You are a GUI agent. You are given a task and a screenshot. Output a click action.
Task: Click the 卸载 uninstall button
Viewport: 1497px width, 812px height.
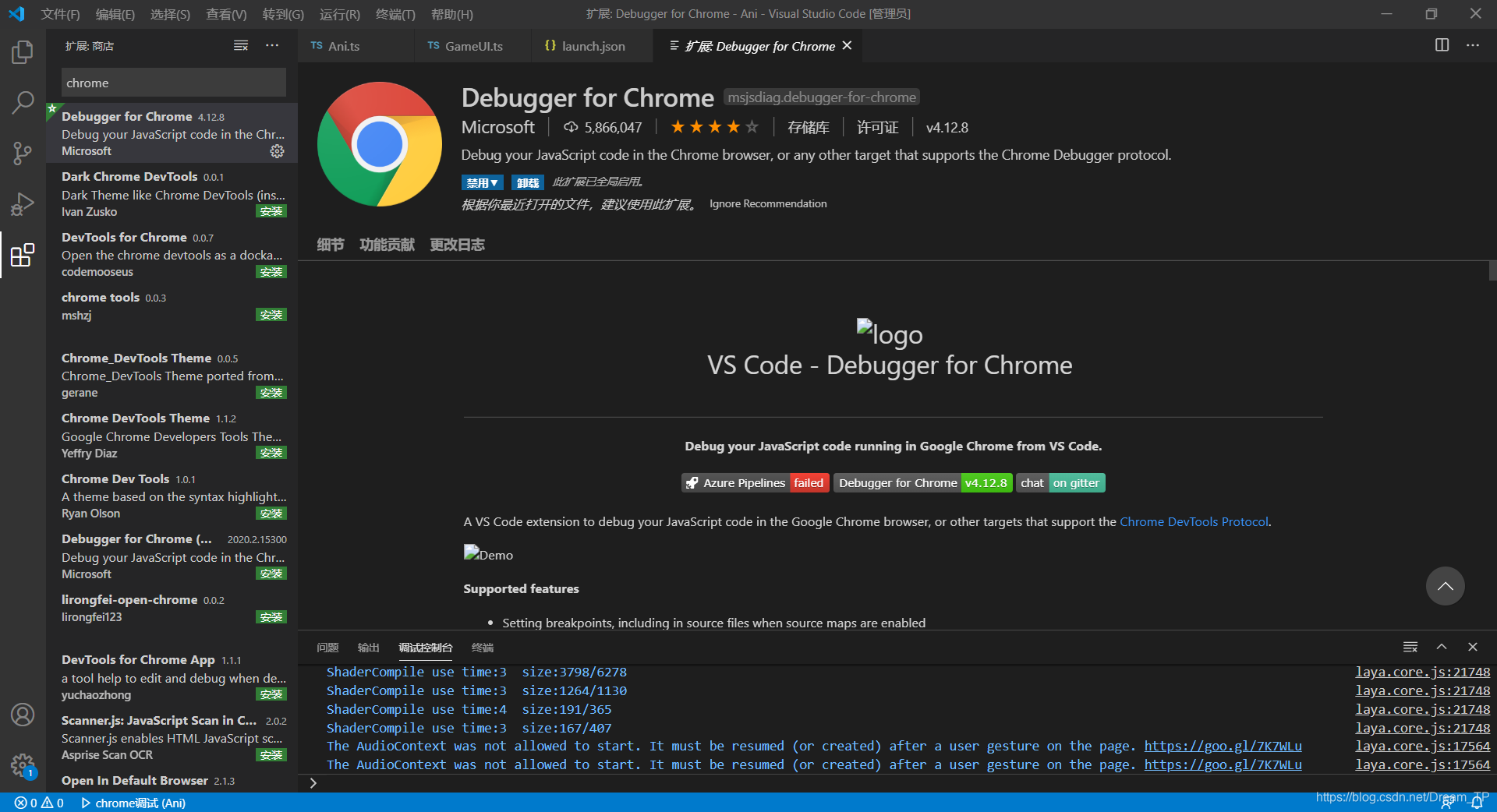pos(528,182)
